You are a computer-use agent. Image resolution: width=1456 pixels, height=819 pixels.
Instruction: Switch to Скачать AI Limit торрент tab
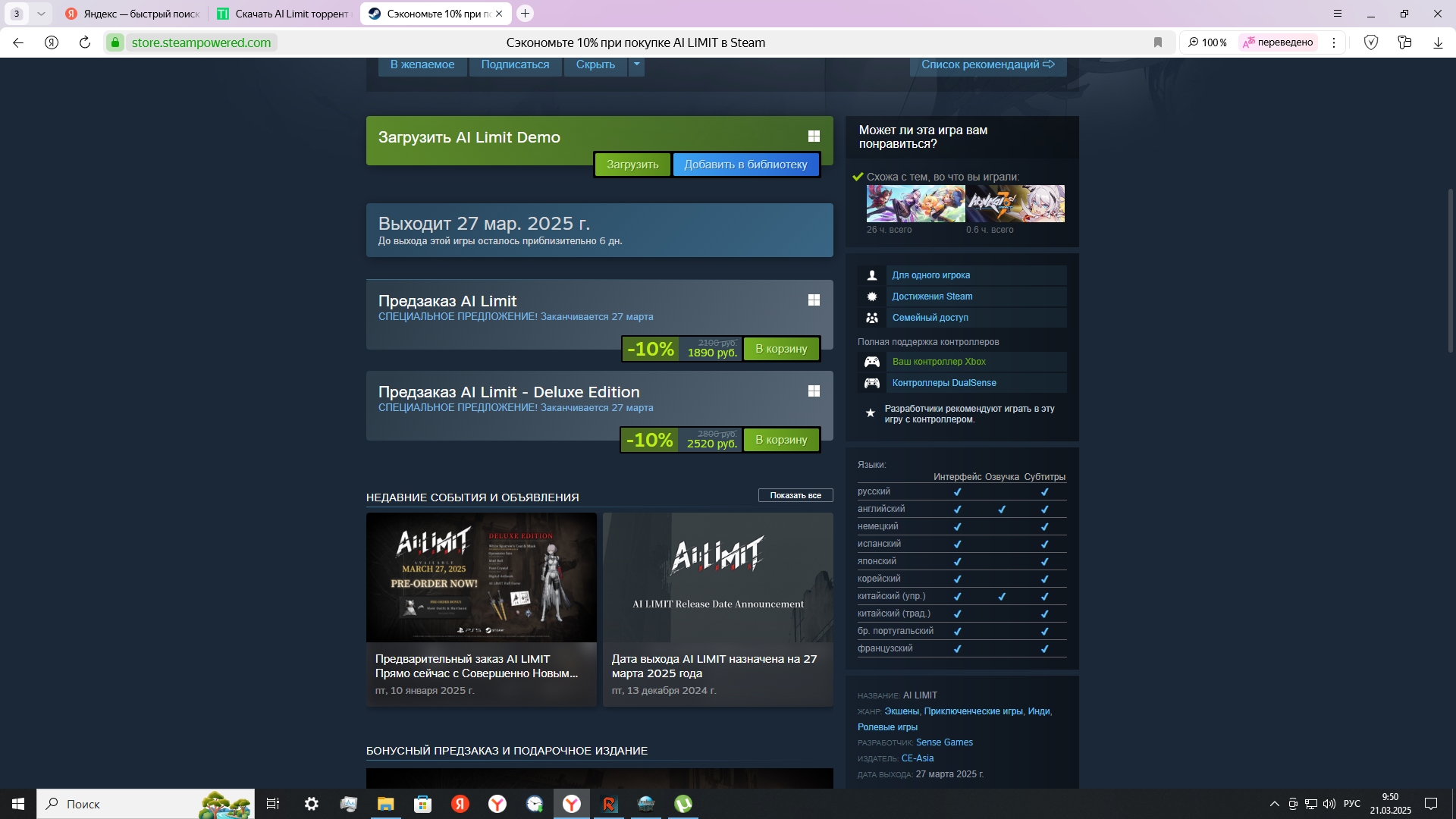click(x=283, y=14)
